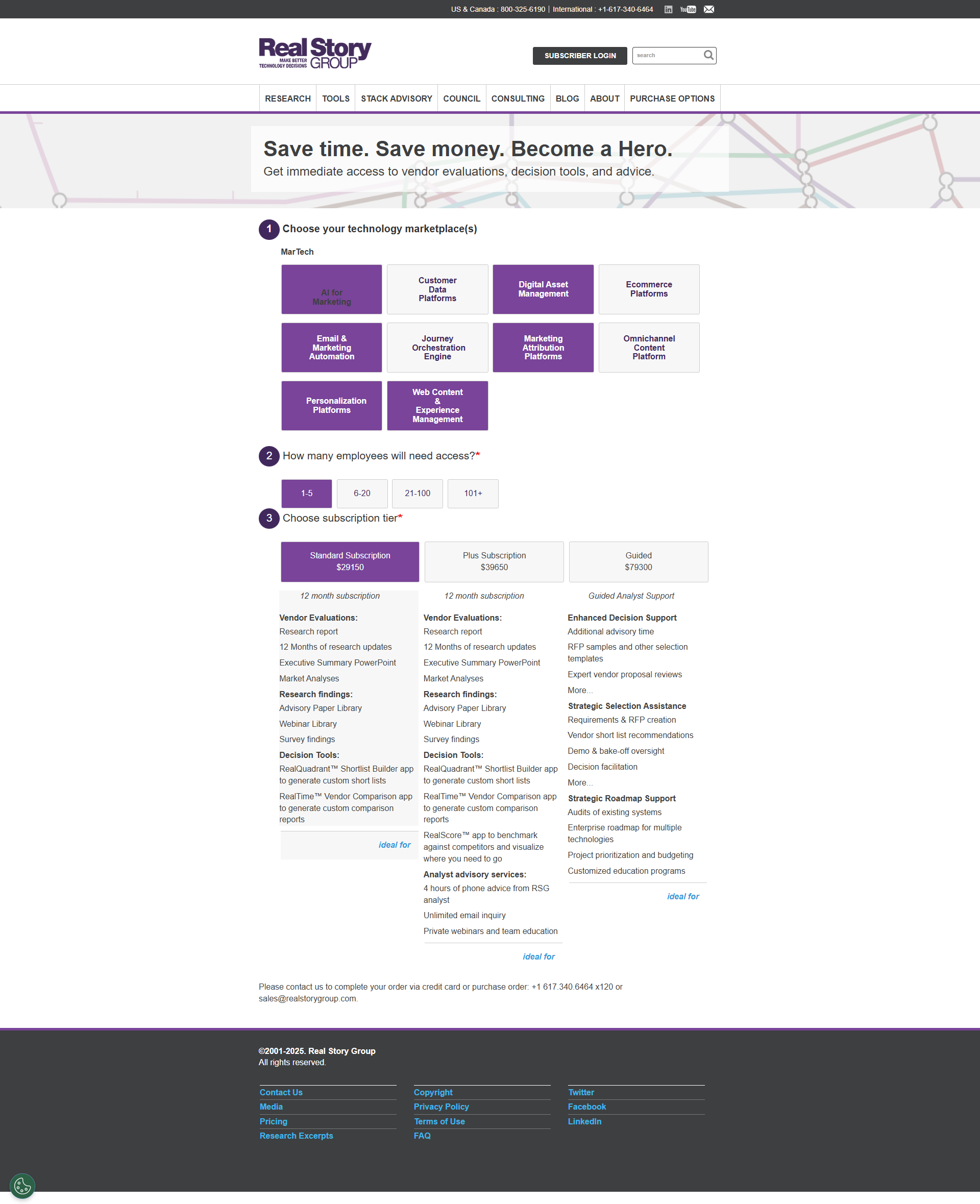Click the Subscriber Login button

click(580, 55)
